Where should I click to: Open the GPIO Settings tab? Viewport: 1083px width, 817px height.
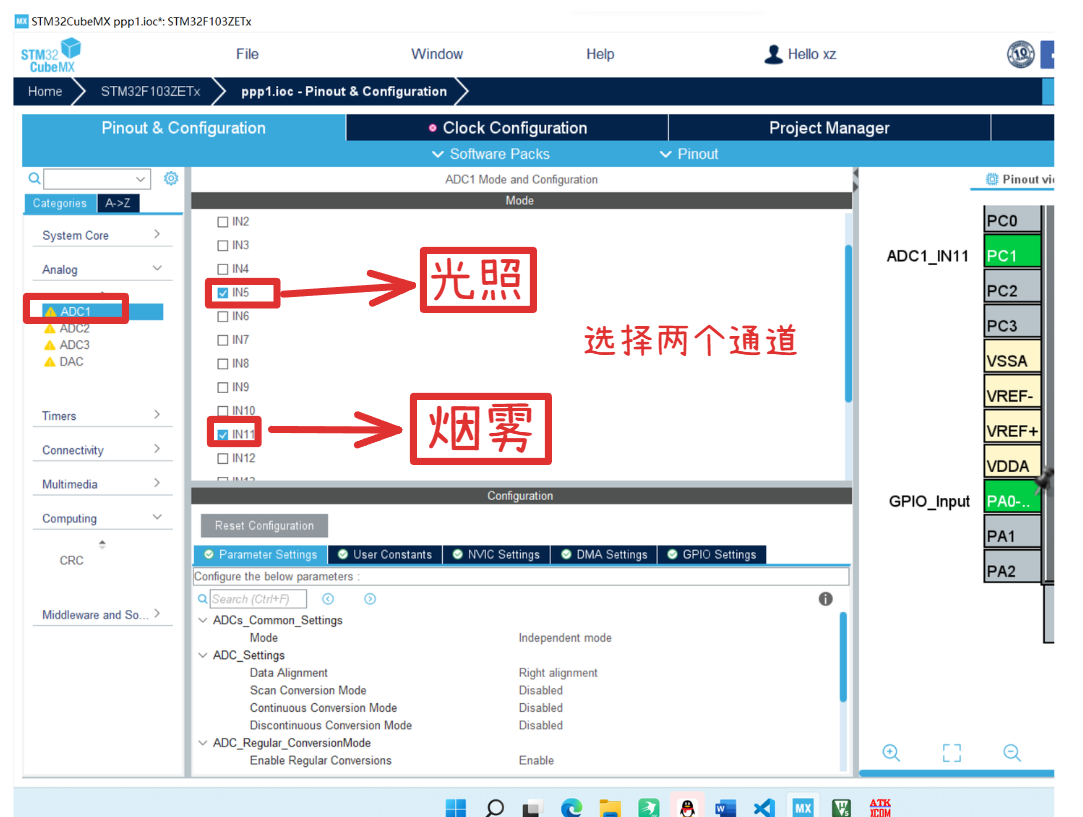pyautogui.click(x=712, y=555)
